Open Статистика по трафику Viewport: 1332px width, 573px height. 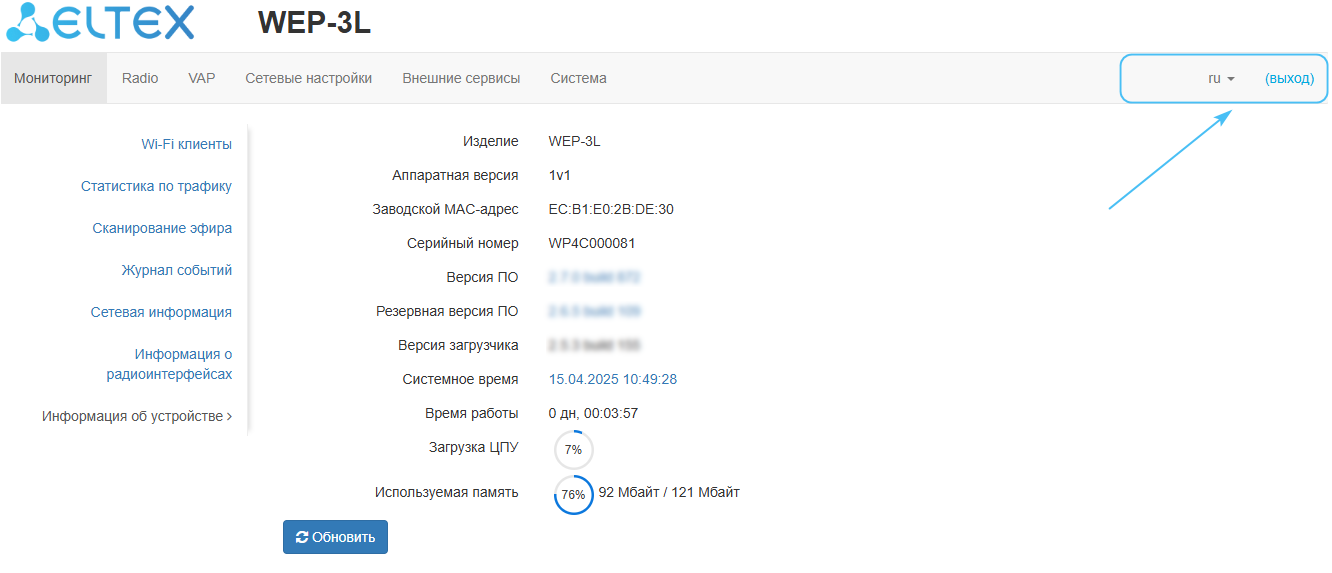156,186
